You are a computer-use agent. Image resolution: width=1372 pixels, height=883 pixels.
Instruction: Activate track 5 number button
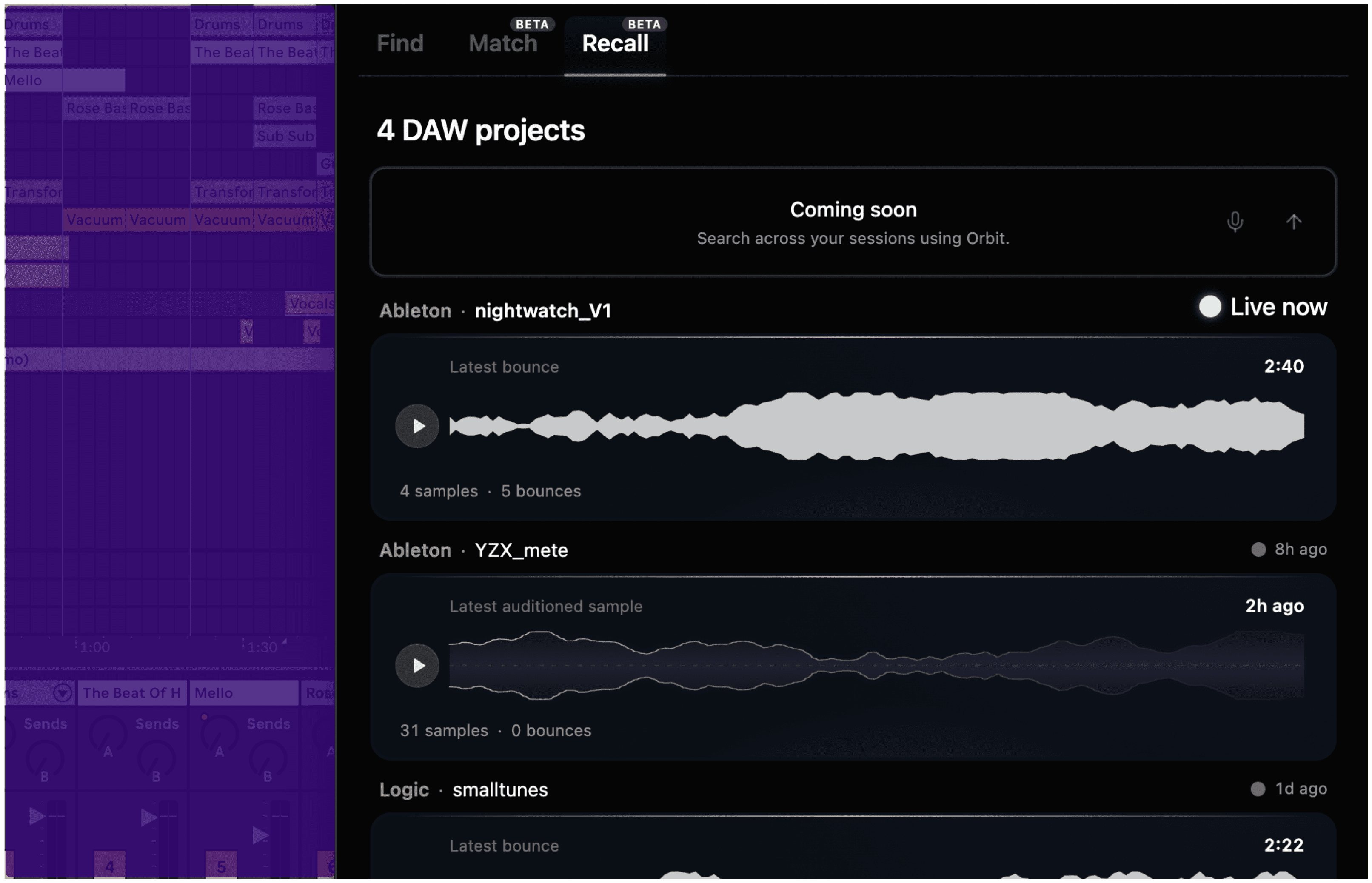click(x=221, y=865)
